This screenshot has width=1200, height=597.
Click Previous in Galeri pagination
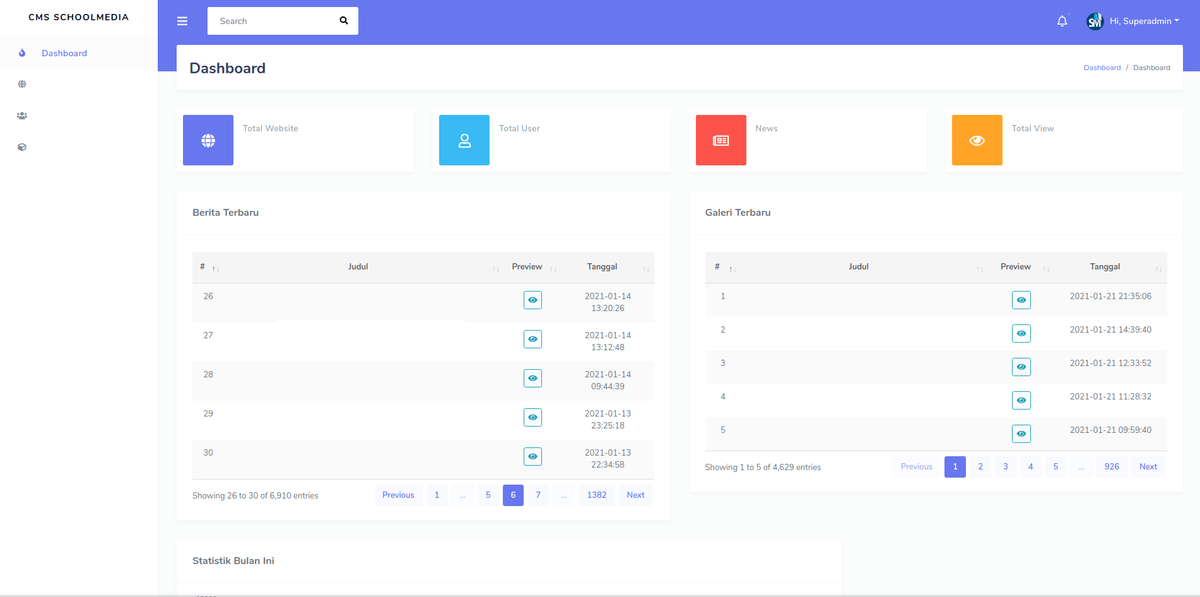[916, 467]
